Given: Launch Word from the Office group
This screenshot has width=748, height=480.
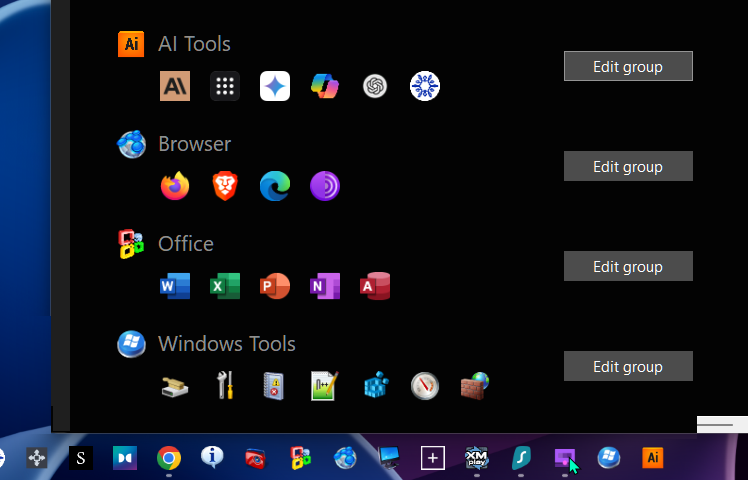Looking at the screenshot, I should click(175, 286).
